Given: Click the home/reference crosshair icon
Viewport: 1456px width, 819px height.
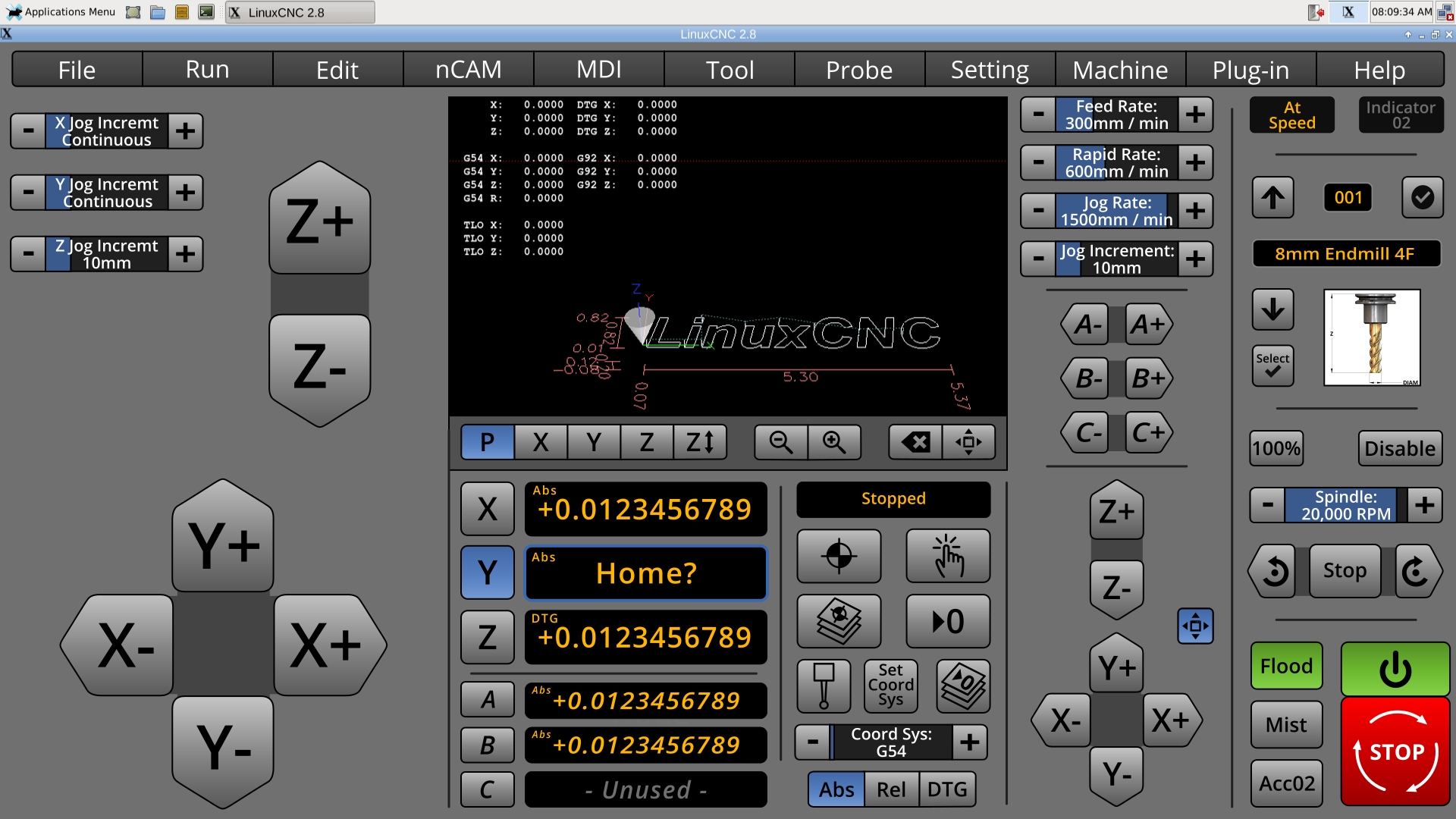Looking at the screenshot, I should click(x=839, y=556).
